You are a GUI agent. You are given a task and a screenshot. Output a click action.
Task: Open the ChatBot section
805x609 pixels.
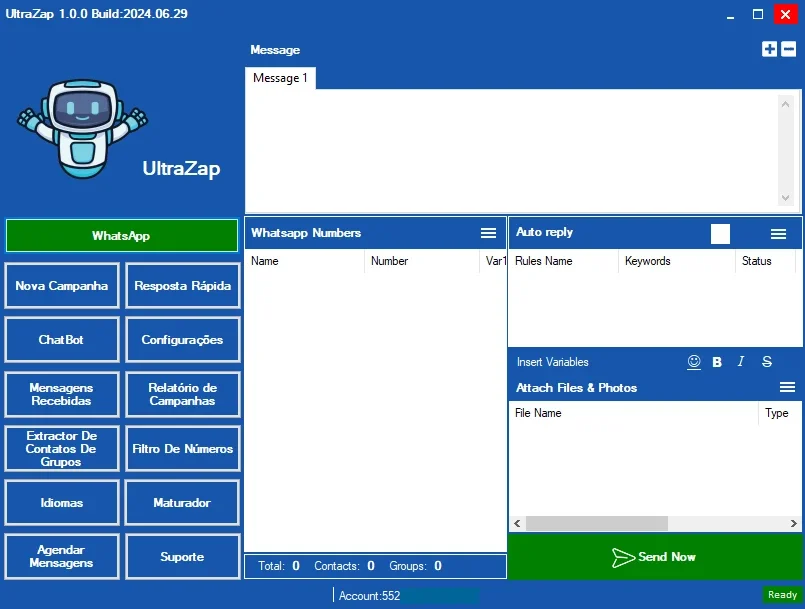pos(62,339)
